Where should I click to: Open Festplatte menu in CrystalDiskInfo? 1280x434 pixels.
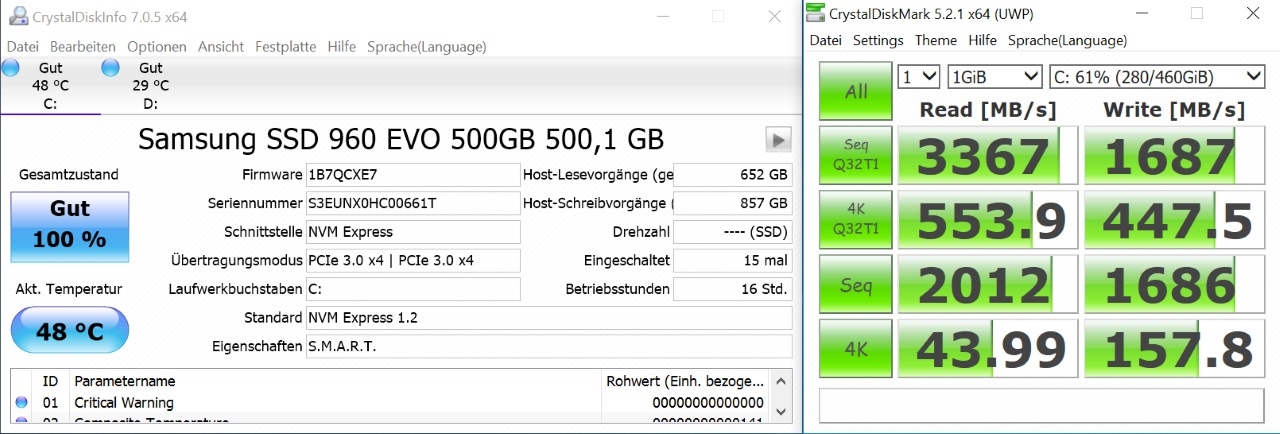pyautogui.click(x=286, y=47)
